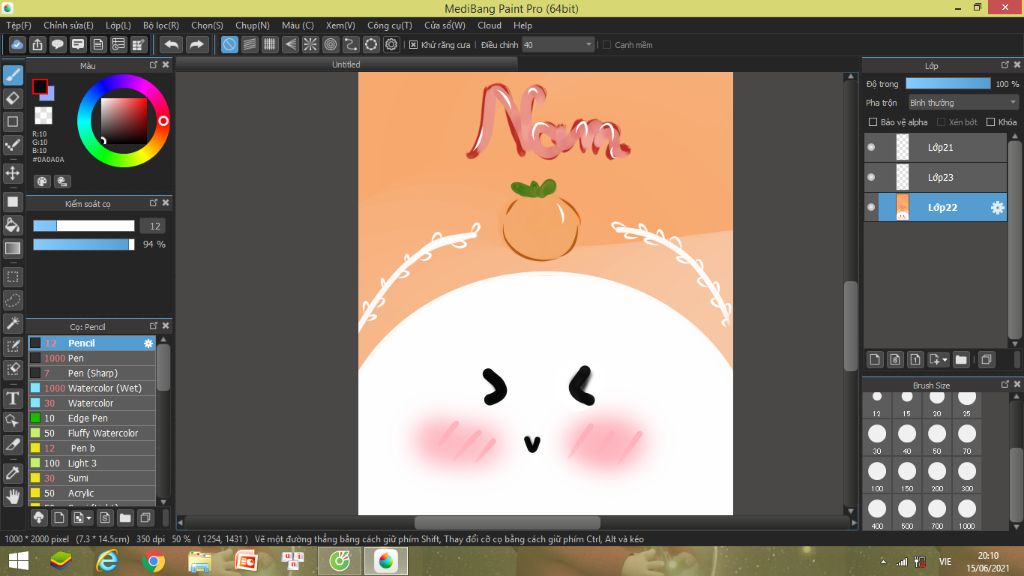The height and width of the screenshot is (576, 1024).
Task: Open the Công cụ(T) menu
Action: pos(389,25)
